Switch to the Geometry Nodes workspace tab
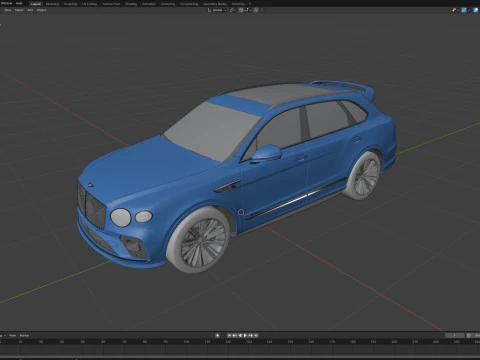Image resolution: width=480 pixels, height=360 pixels. point(215,4)
